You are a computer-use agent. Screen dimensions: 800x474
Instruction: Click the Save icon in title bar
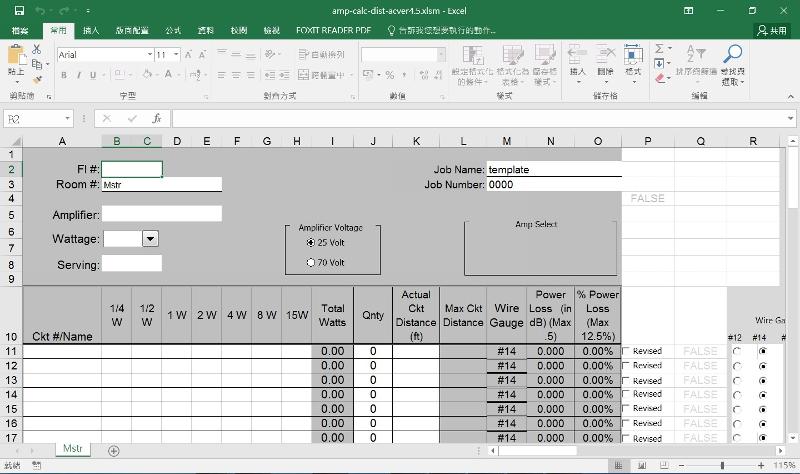point(19,10)
